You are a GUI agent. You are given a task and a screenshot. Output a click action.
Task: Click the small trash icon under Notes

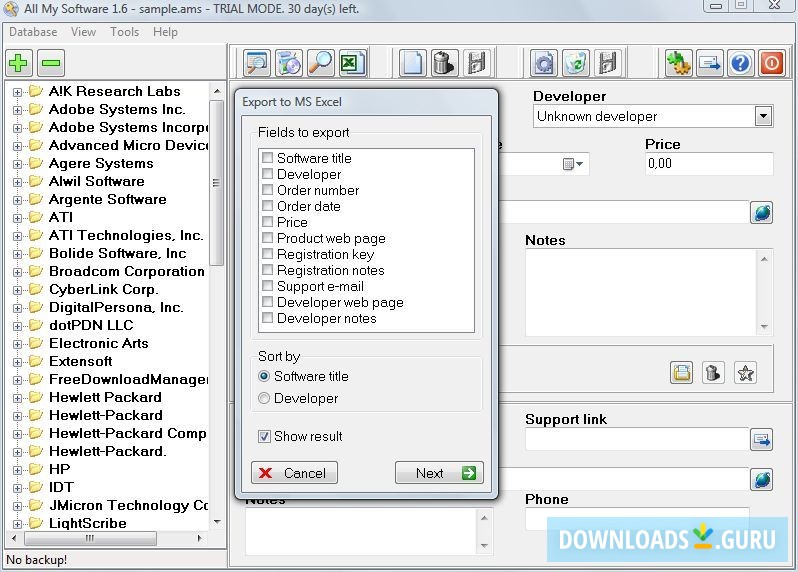714,373
